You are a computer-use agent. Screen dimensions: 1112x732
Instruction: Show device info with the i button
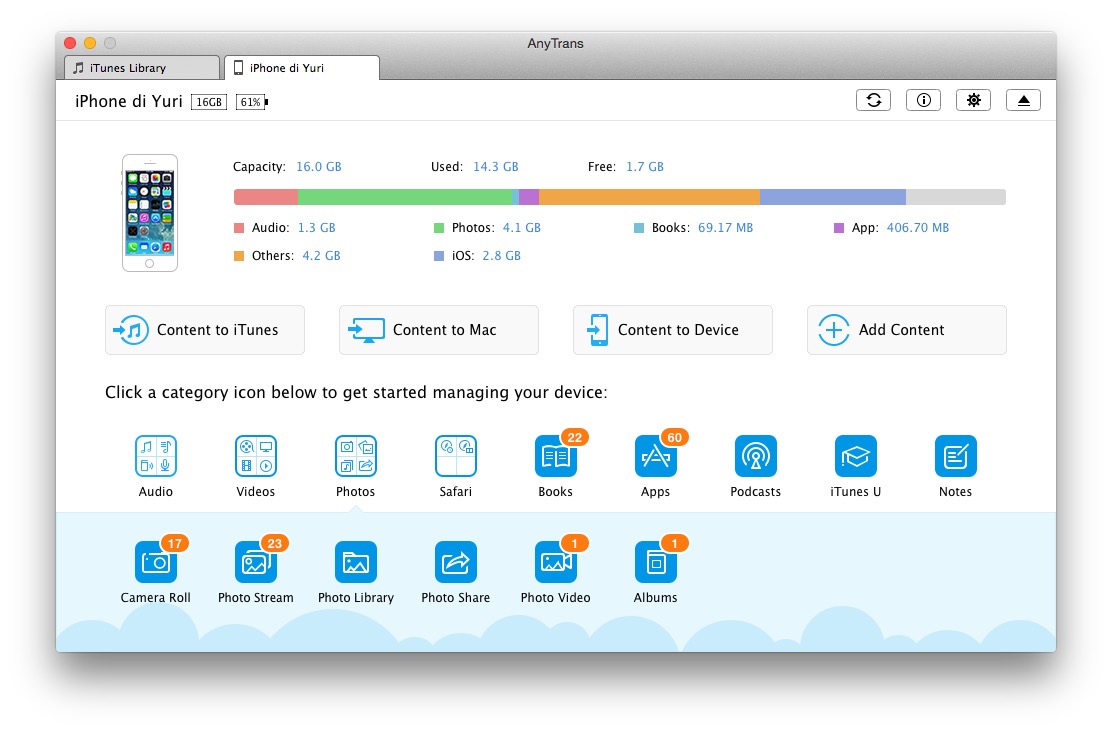(x=923, y=100)
